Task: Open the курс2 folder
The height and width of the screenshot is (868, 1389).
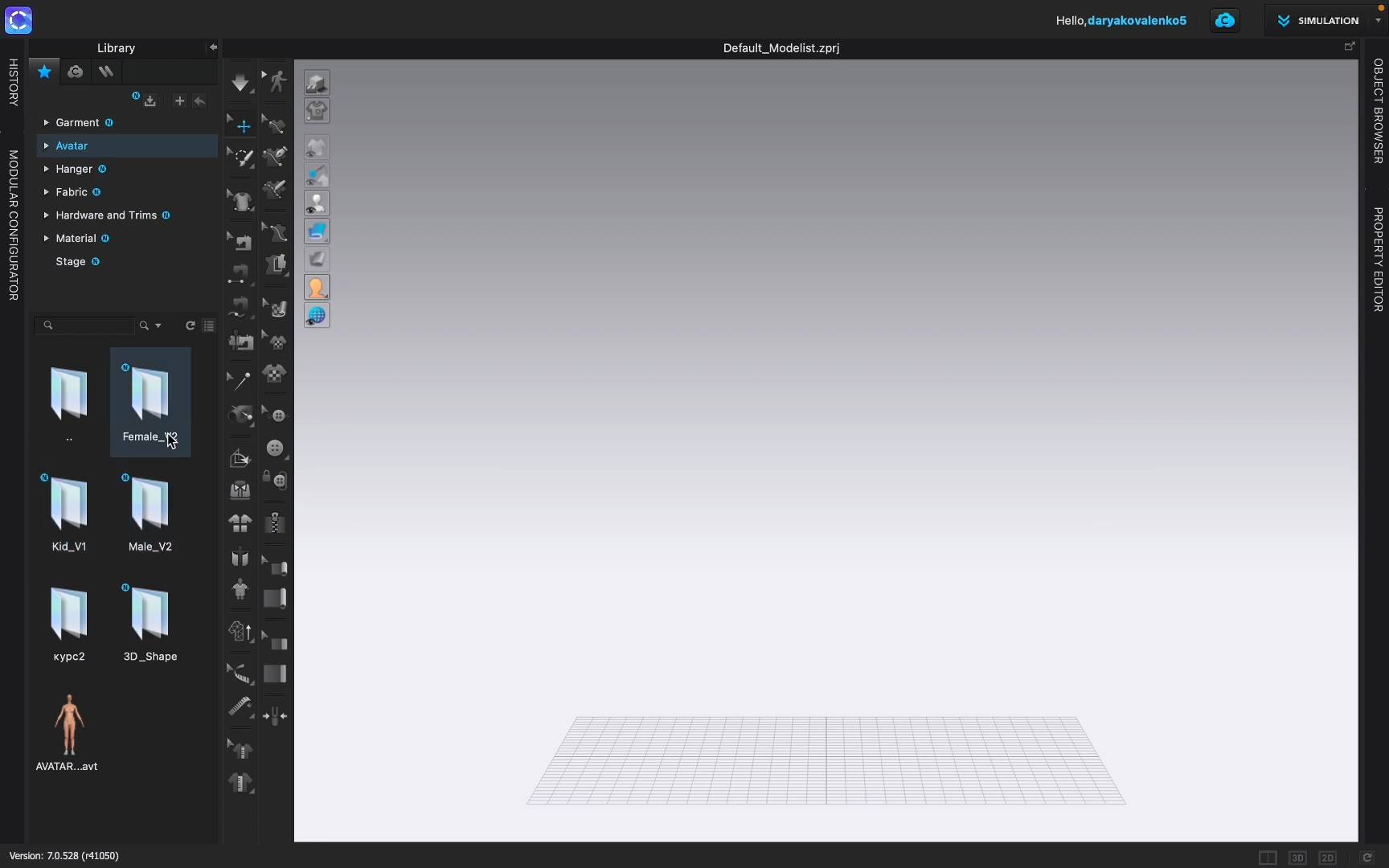Action: (69, 623)
